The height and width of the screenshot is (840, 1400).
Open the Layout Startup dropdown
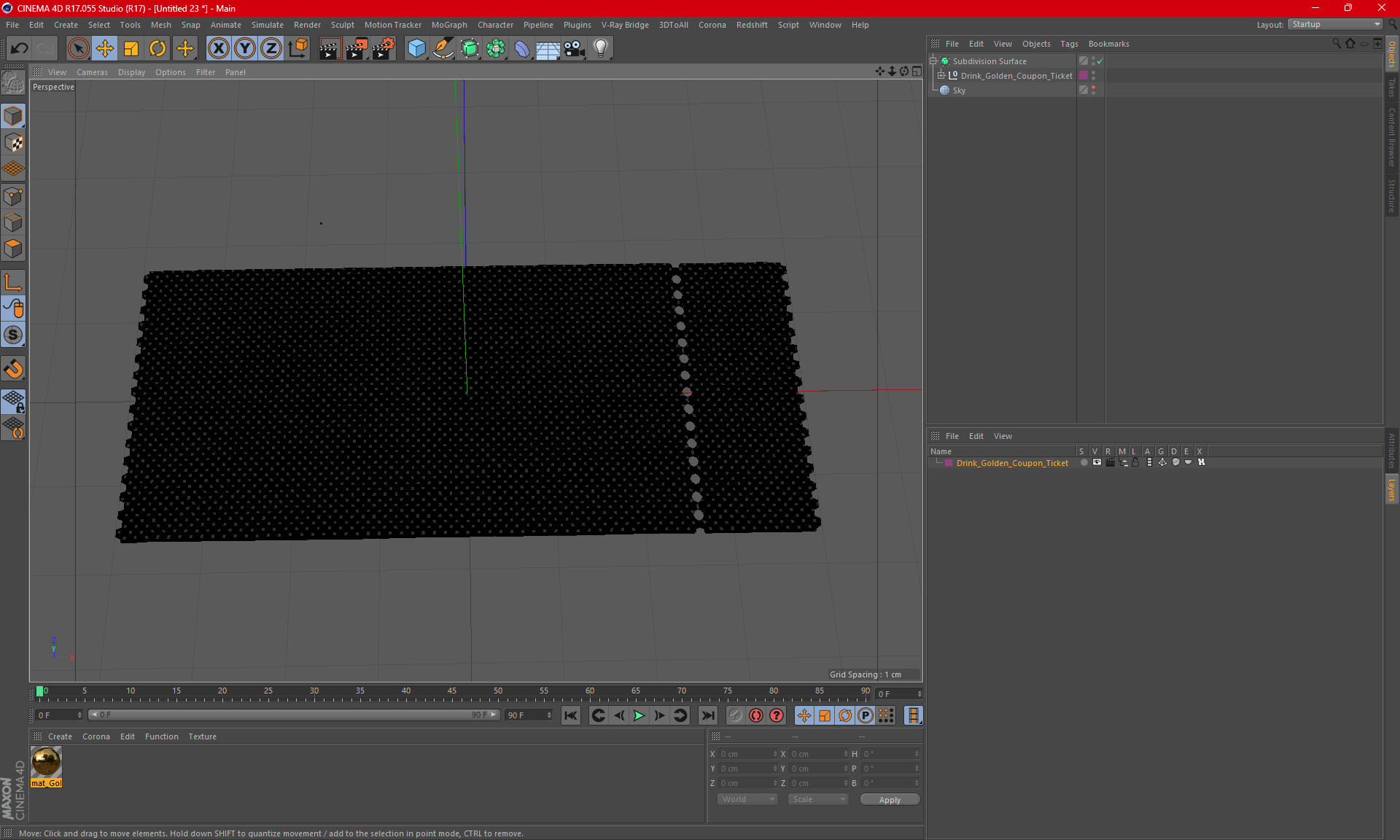click(1335, 24)
